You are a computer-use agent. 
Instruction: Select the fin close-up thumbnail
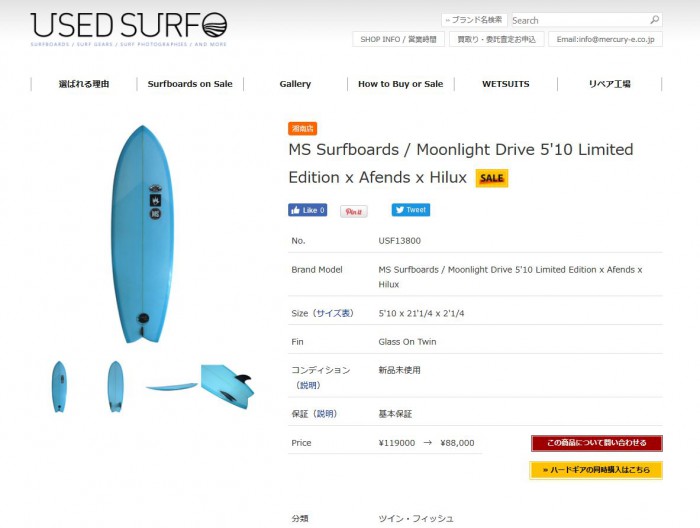(x=228, y=386)
